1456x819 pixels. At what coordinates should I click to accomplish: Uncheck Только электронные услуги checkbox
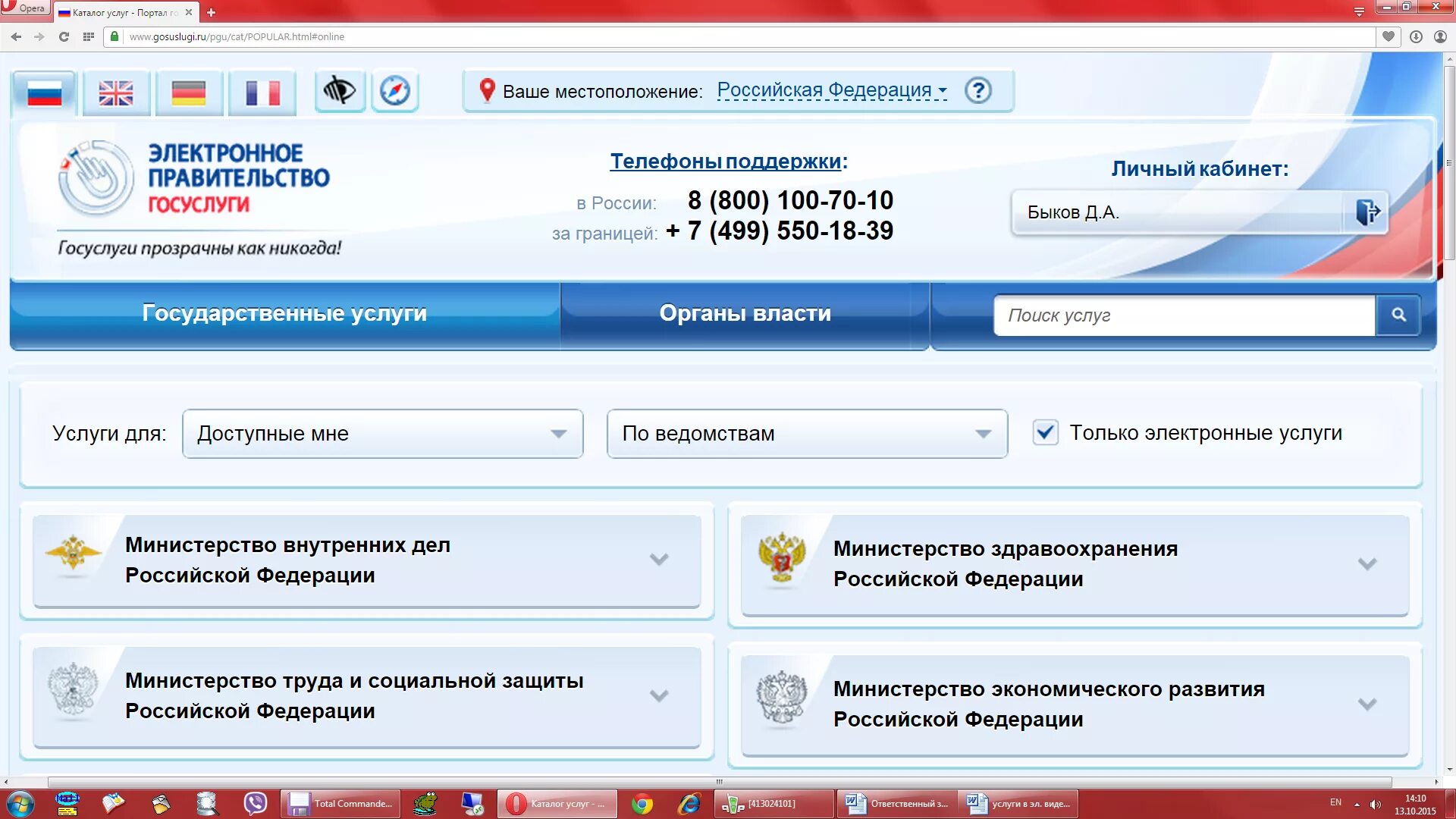tap(1045, 432)
